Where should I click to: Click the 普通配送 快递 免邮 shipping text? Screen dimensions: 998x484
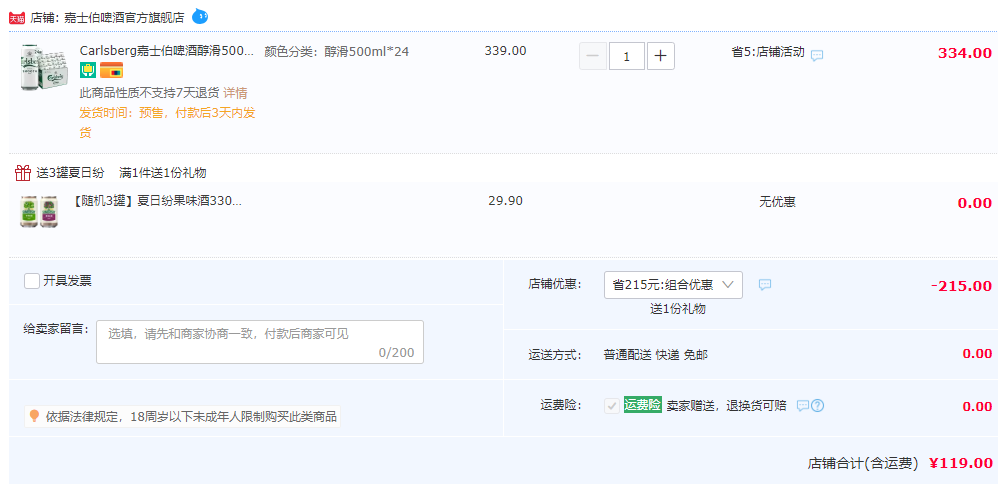(x=656, y=355)
